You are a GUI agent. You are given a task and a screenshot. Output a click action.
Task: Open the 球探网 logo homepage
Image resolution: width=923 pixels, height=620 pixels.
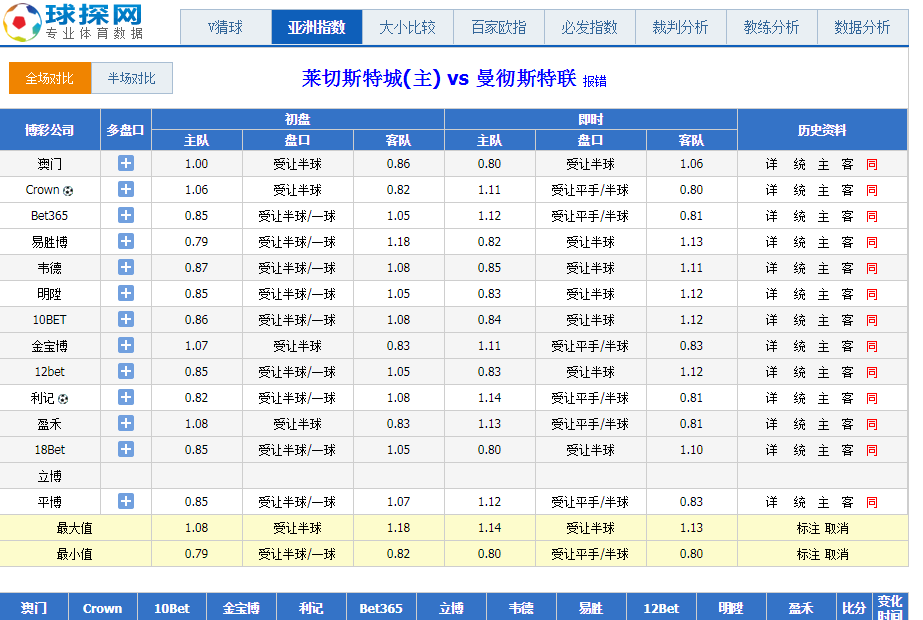[x=74, y=22]
